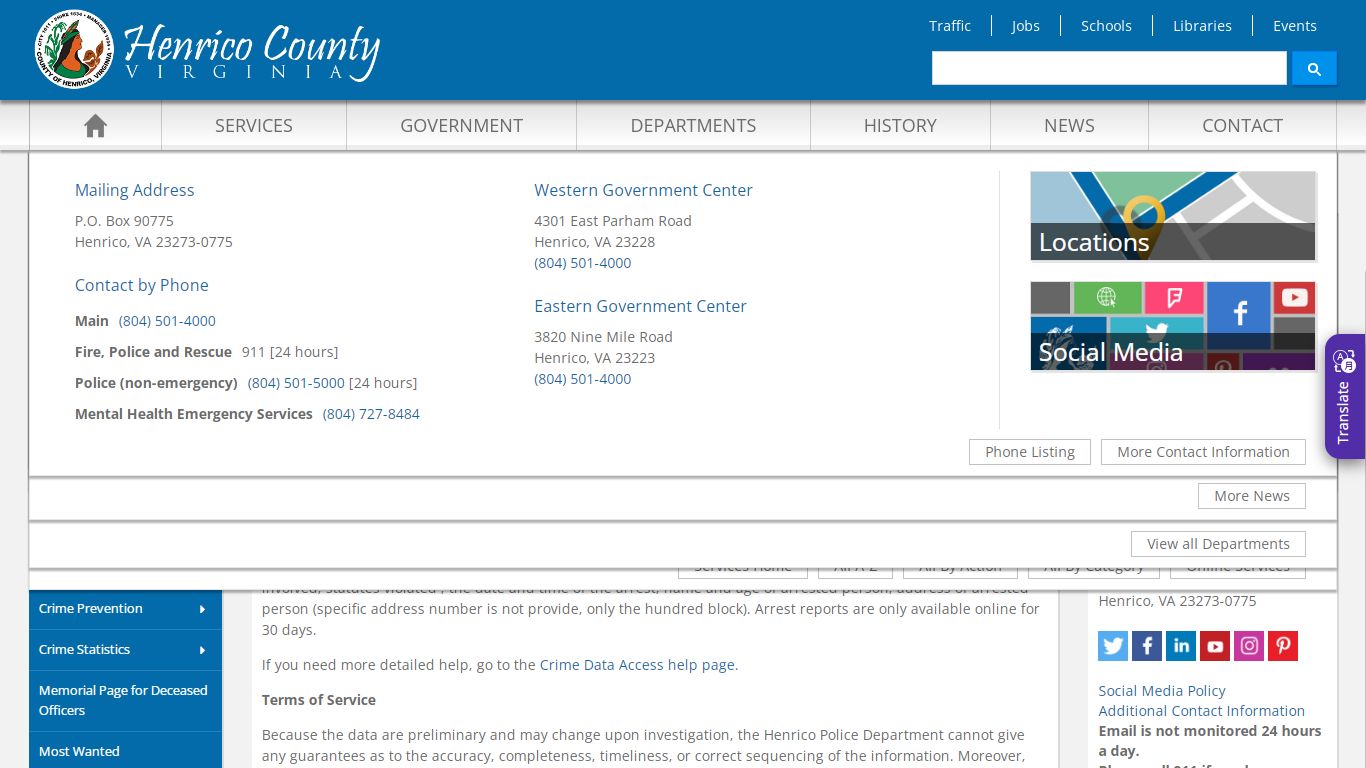1366x768 pixels.
Task: Open the Translate side widget
Action: pyautogui.click(x=1345, y=397)
